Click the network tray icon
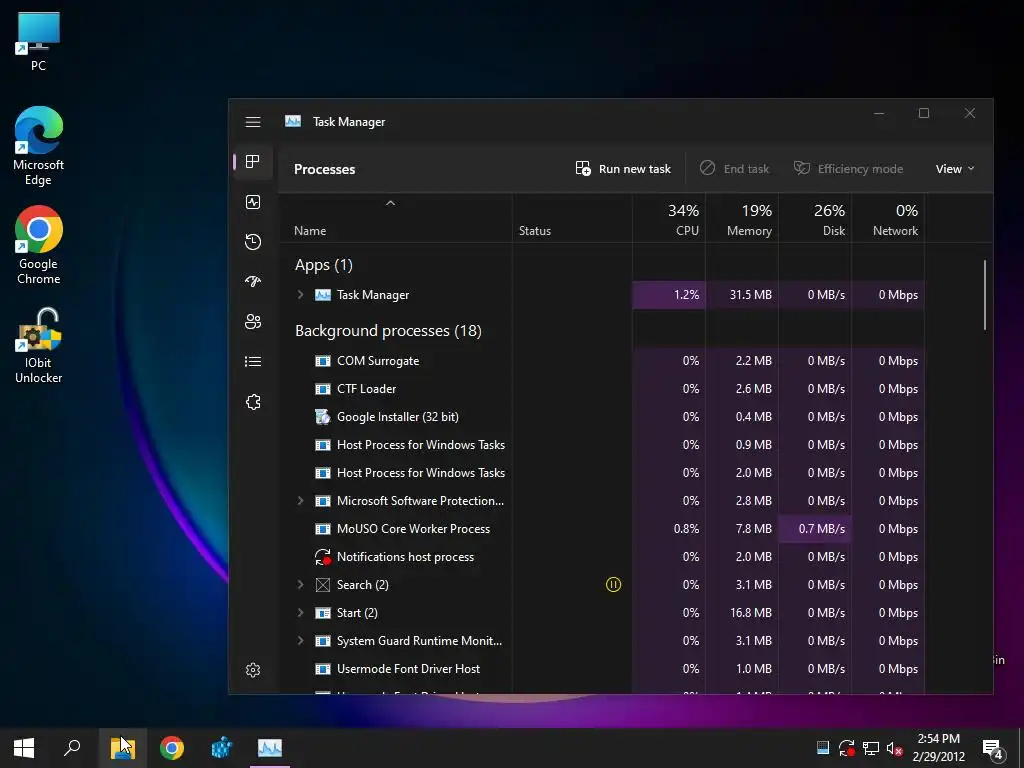This screenshot has height=768, width=1024. [x=871, y=748]
